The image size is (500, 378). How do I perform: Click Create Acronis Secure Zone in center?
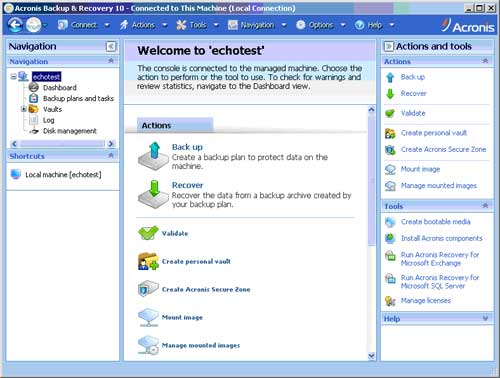click(x=206, y=289)
